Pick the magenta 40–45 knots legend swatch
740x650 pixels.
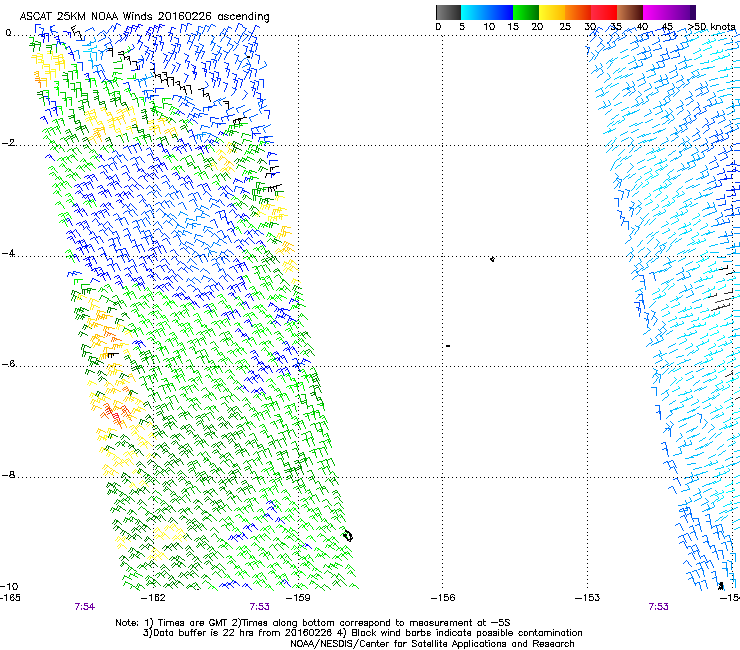click(656, 12)
